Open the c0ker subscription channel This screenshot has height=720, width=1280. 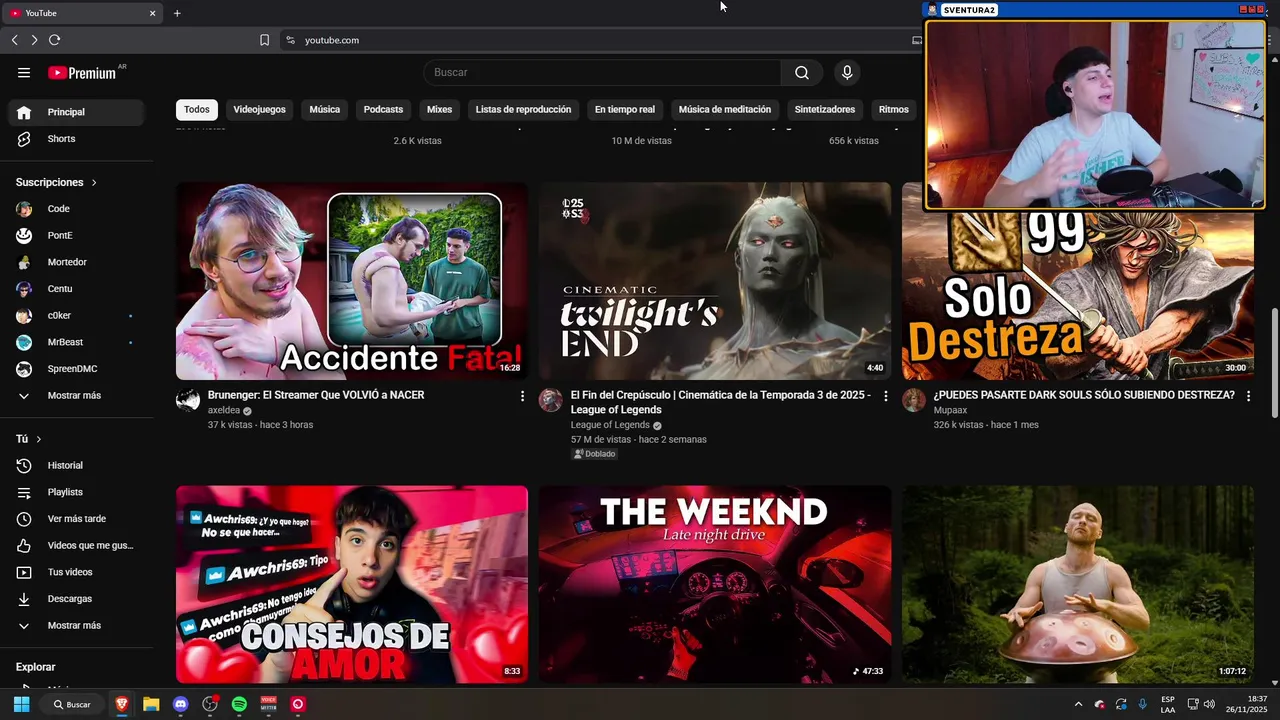click(x=78, y=316)
